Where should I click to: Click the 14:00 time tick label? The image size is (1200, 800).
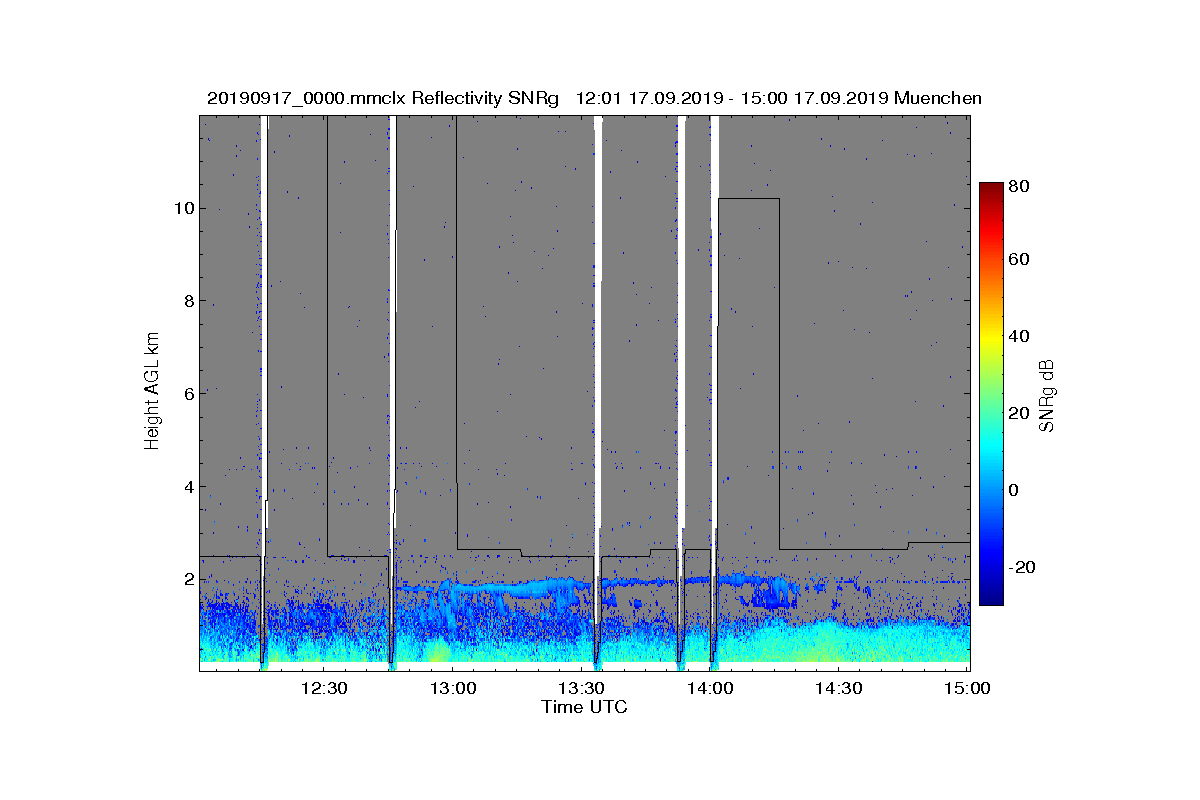(x=710, y=688)
